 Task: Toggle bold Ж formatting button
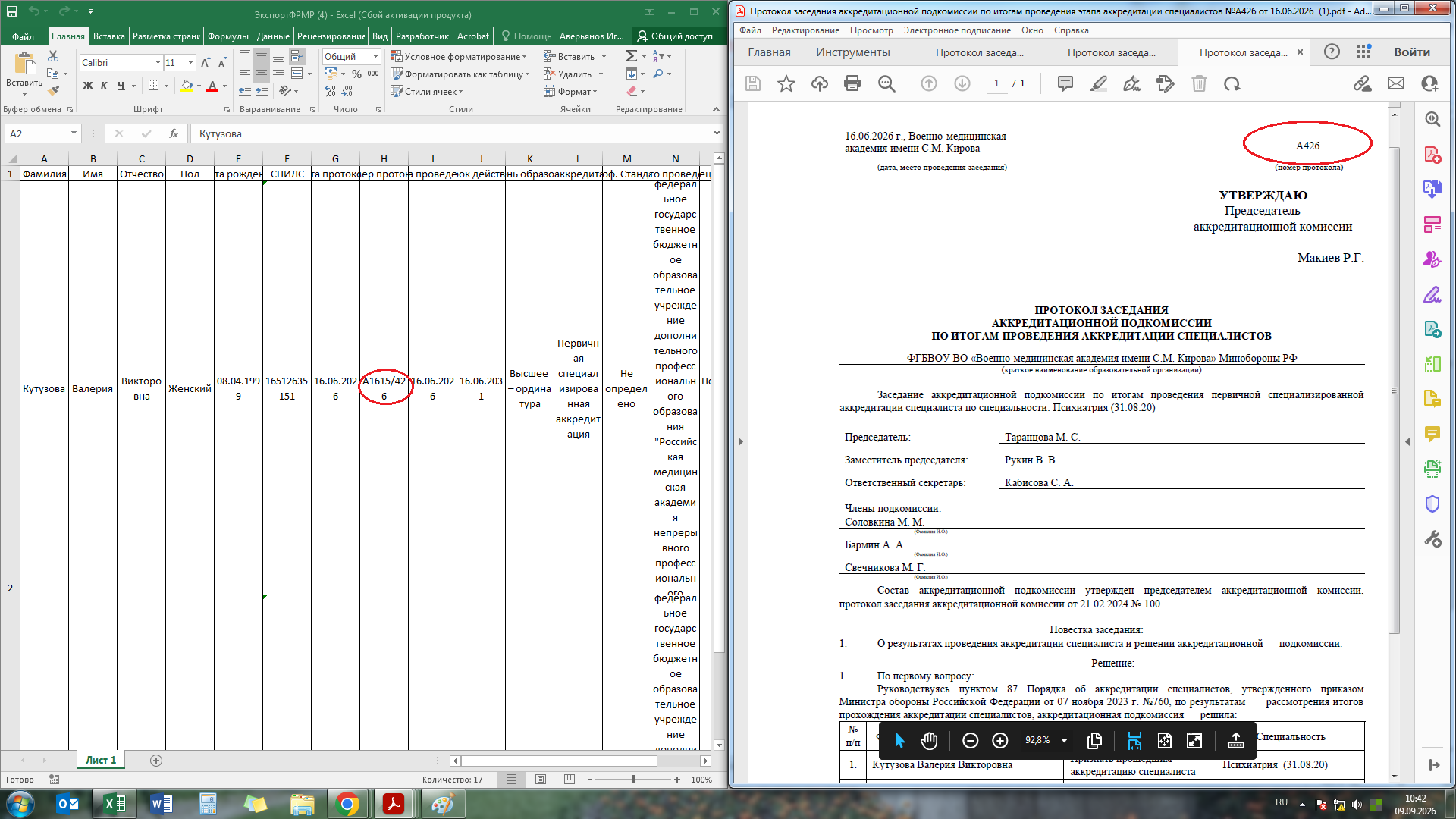pos(88,86)
